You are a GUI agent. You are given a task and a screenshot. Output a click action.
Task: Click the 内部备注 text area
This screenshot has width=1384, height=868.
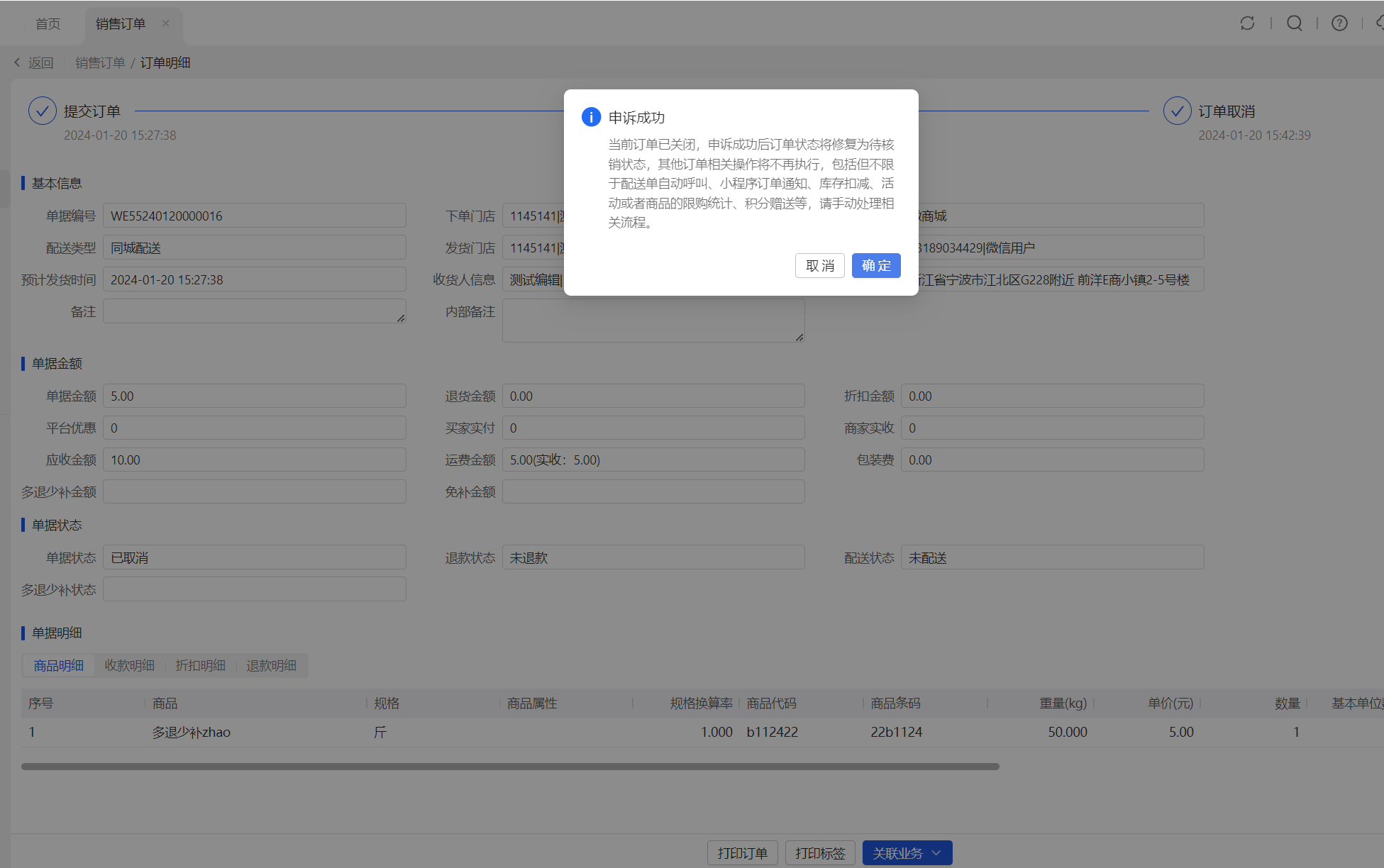(653, 321)
